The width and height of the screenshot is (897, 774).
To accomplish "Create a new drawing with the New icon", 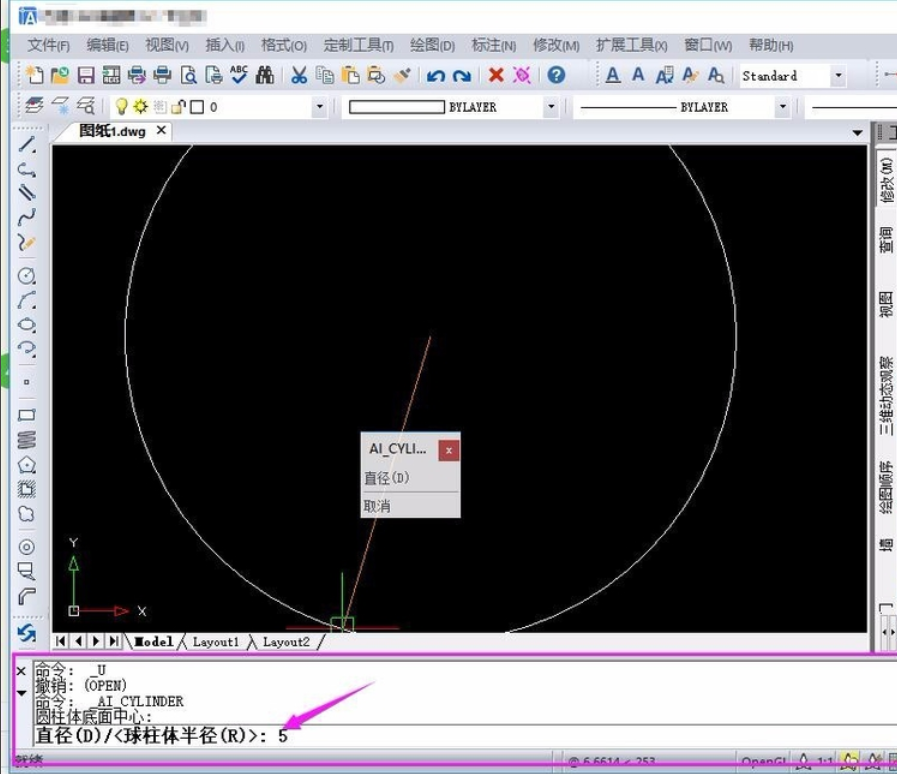I will [x=34, y=75].
